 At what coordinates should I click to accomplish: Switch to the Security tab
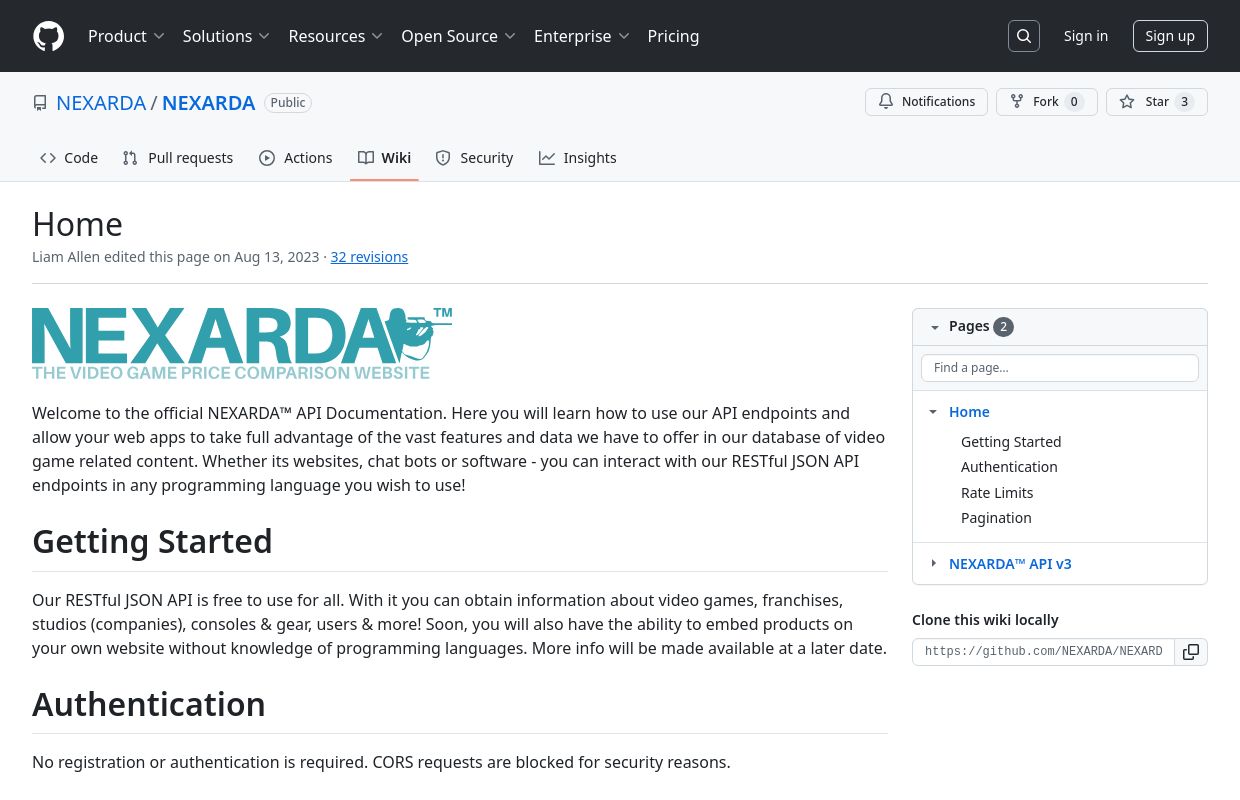tap(475, 158)
